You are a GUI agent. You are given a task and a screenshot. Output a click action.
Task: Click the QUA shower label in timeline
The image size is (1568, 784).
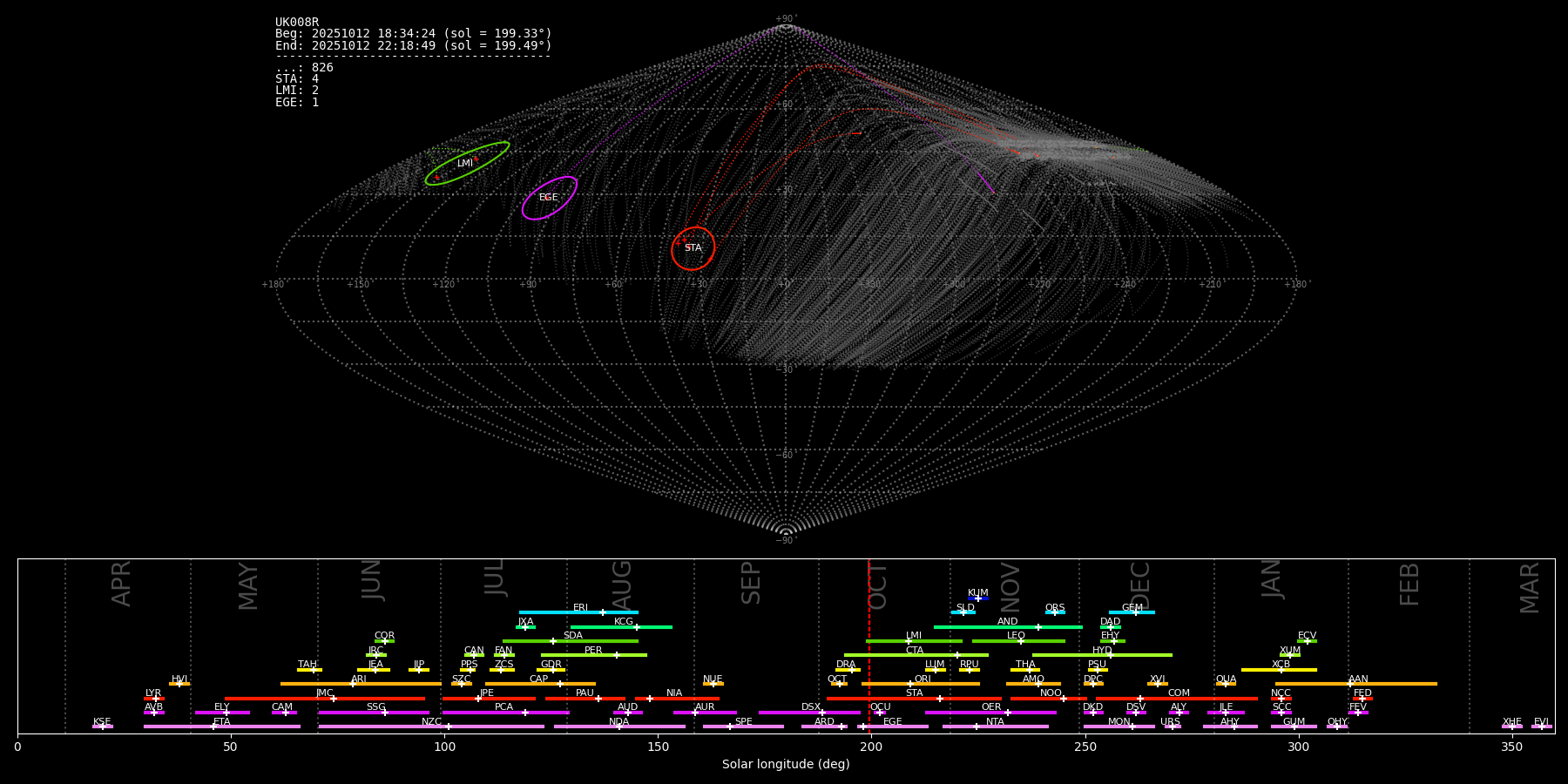coord(1227,679)
